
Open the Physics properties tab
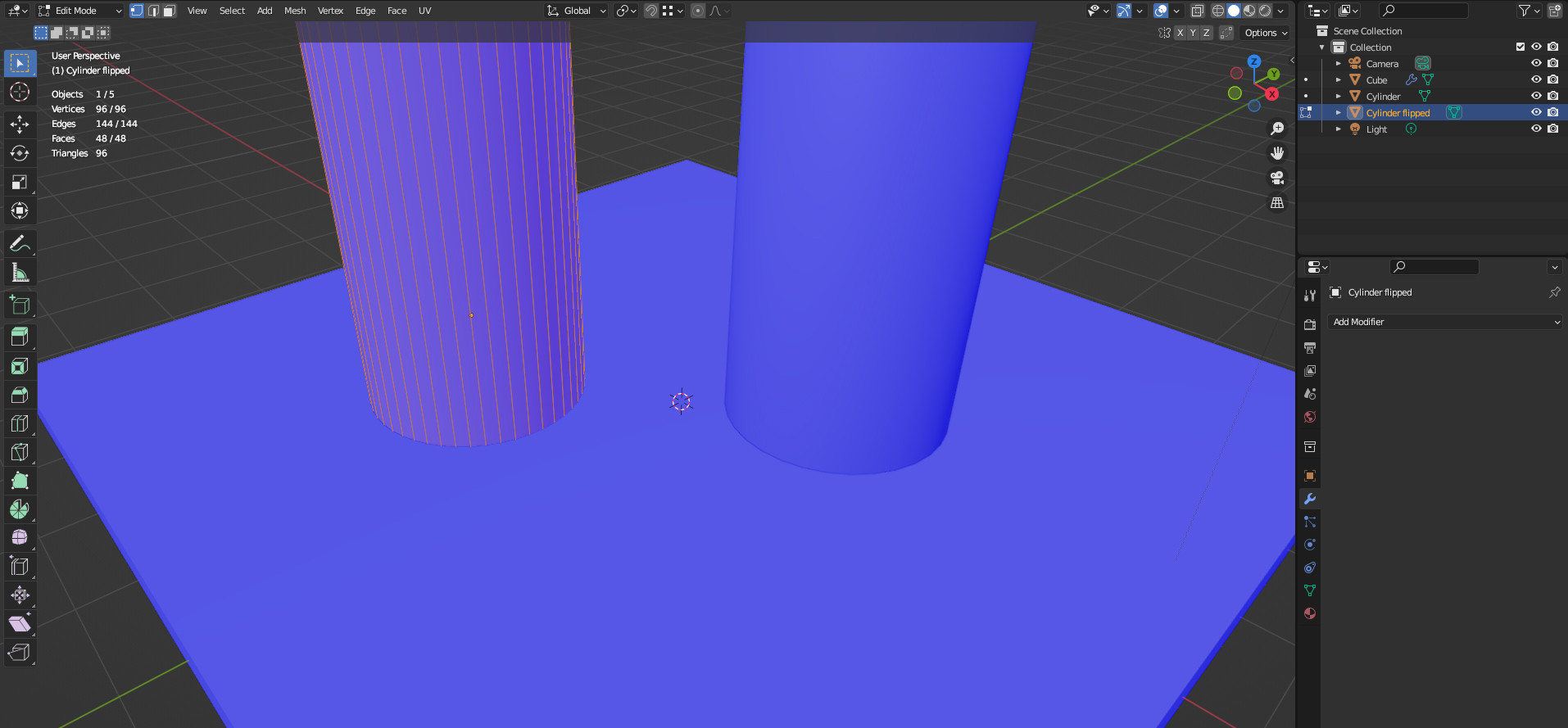[x=1309, y=545]
